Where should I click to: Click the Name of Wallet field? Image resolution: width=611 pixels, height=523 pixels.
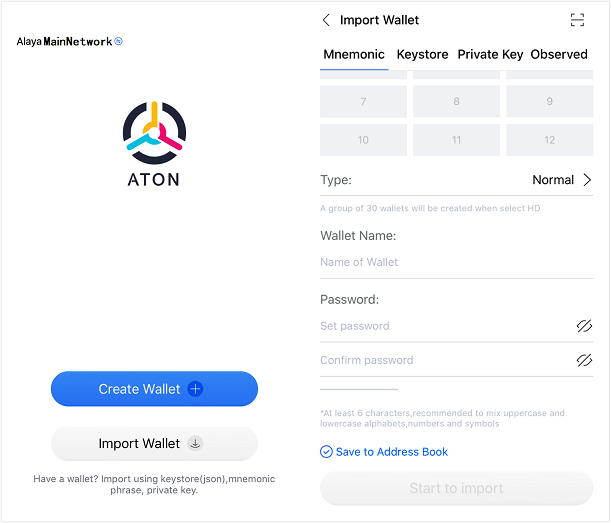pyautogui.click(x=440, y=262)
